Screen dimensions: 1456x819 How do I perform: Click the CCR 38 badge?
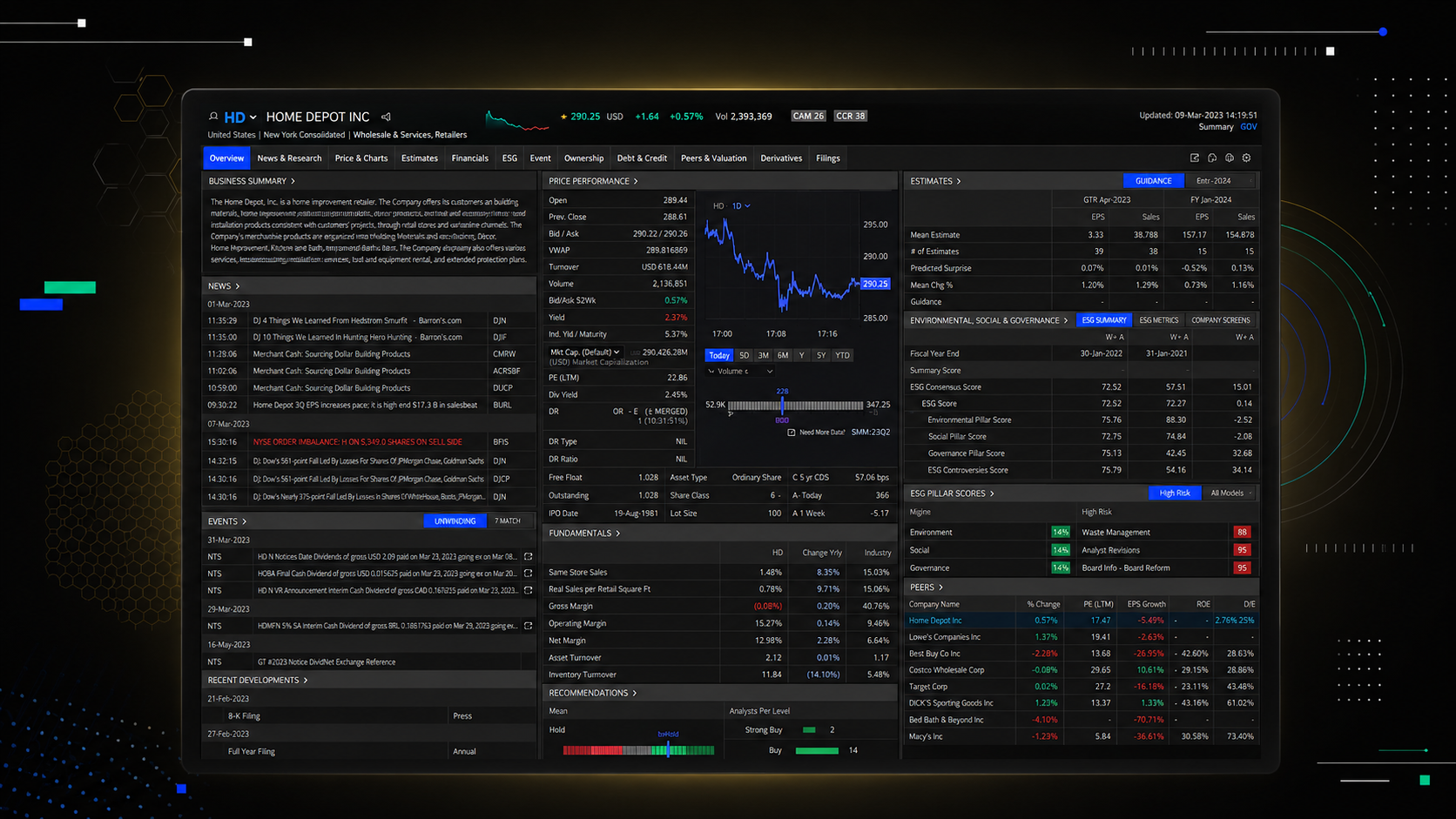click(x=850, y=116)
